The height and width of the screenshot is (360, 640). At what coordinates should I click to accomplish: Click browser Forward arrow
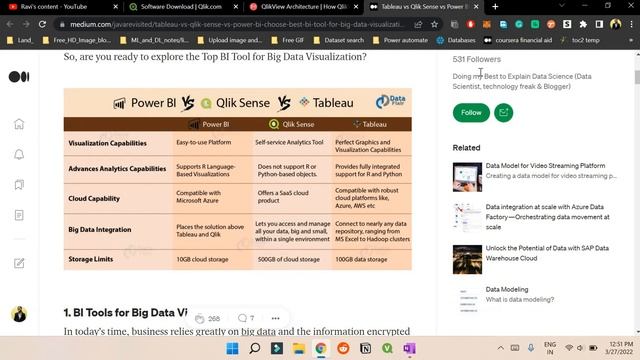26,24
